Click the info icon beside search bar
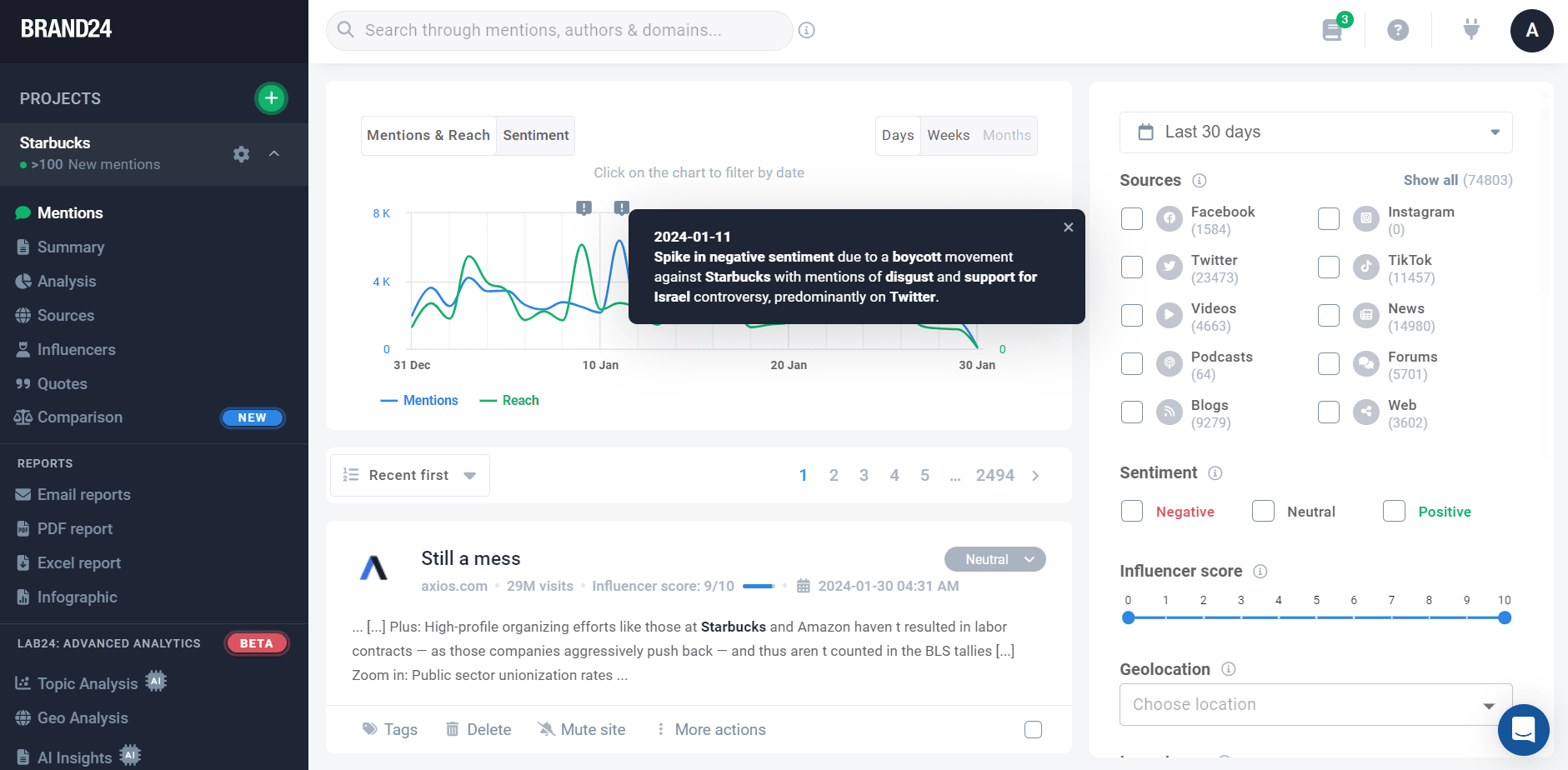The height and width of the screenshot is (770, 1568). (806, 31)
